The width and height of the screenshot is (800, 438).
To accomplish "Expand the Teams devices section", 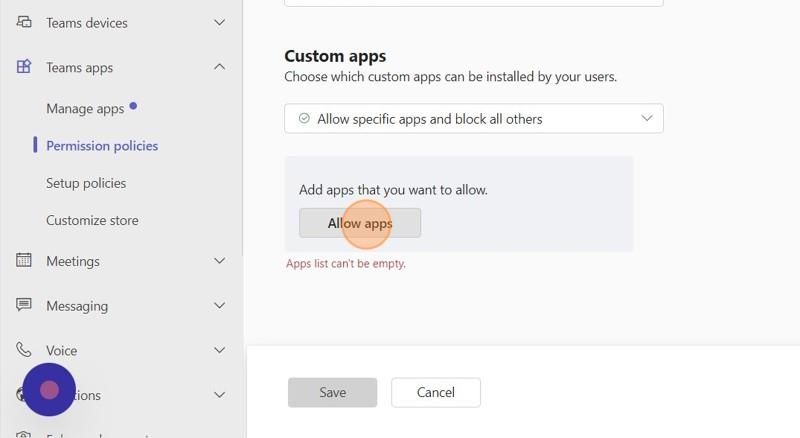I will pos(219,22).
